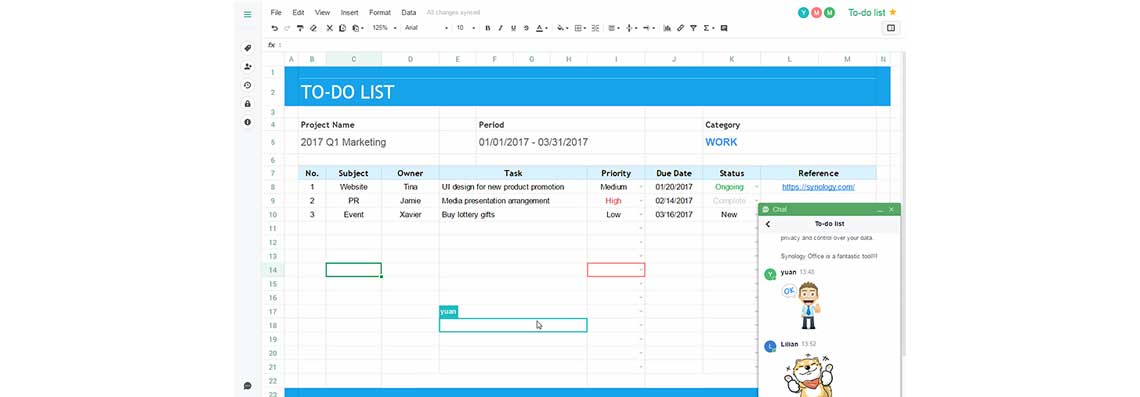This screenshot has height=397, width=1140.
Task: Open the cell borders dropdown
Action: 580,28
